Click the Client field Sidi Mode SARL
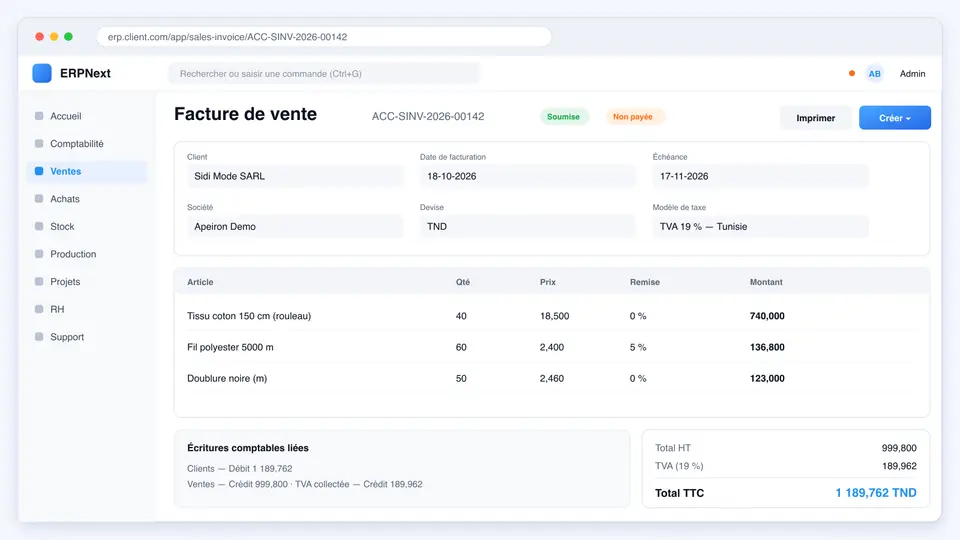The height and width of the screenshot is (540, 960). [x=294, y=176]
